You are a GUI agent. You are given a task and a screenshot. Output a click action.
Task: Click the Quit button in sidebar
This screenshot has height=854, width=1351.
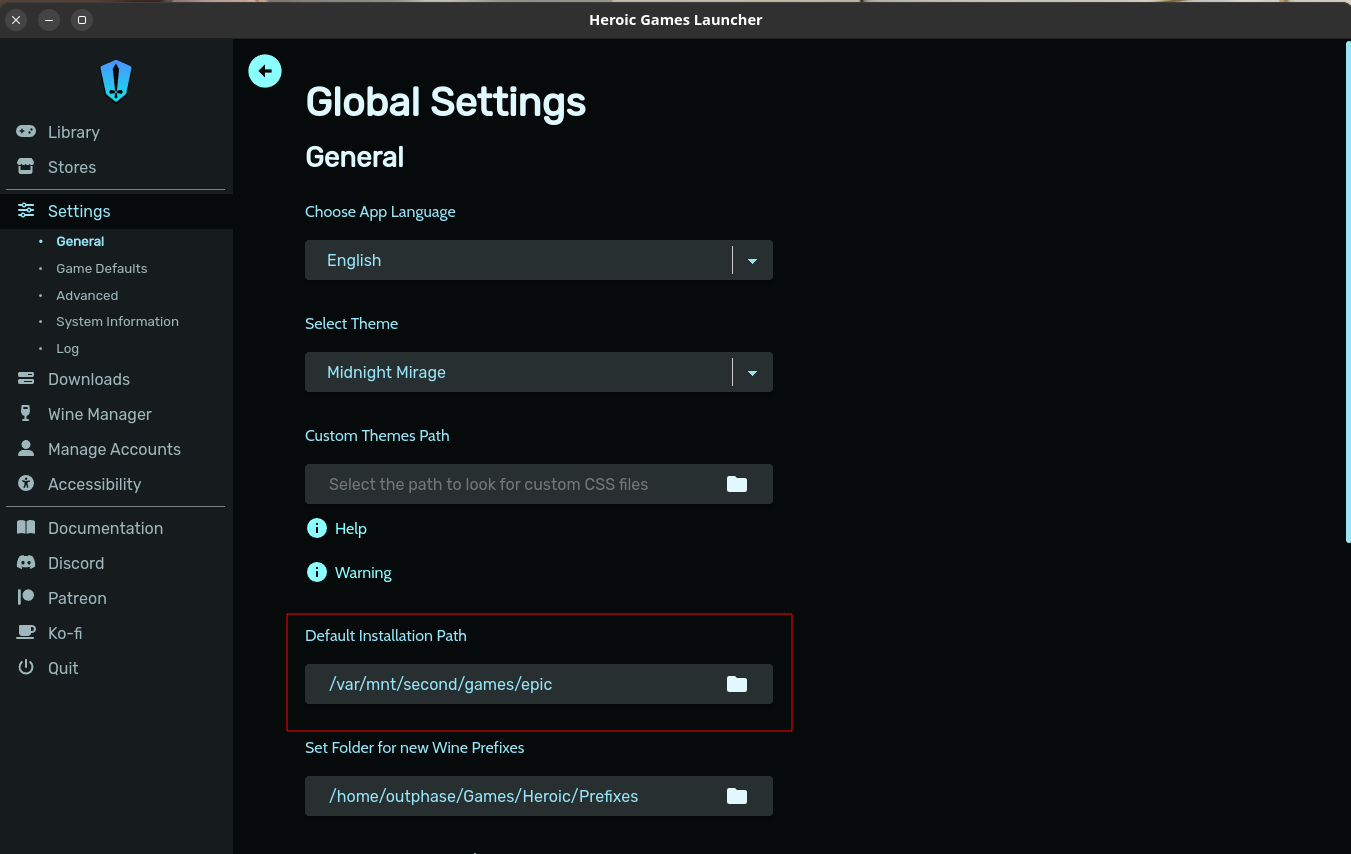[62, 668]
